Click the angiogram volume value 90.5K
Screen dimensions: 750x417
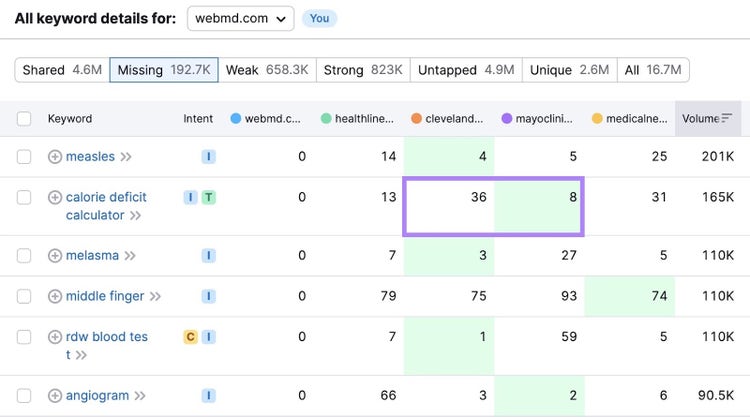716,395
